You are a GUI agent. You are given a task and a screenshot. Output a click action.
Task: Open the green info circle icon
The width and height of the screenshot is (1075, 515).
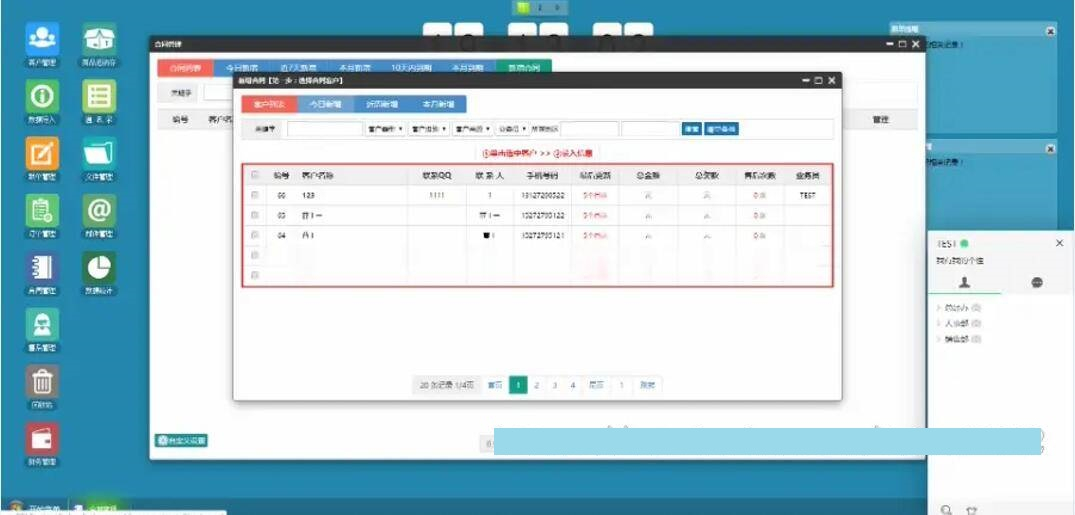coord(42,96)
